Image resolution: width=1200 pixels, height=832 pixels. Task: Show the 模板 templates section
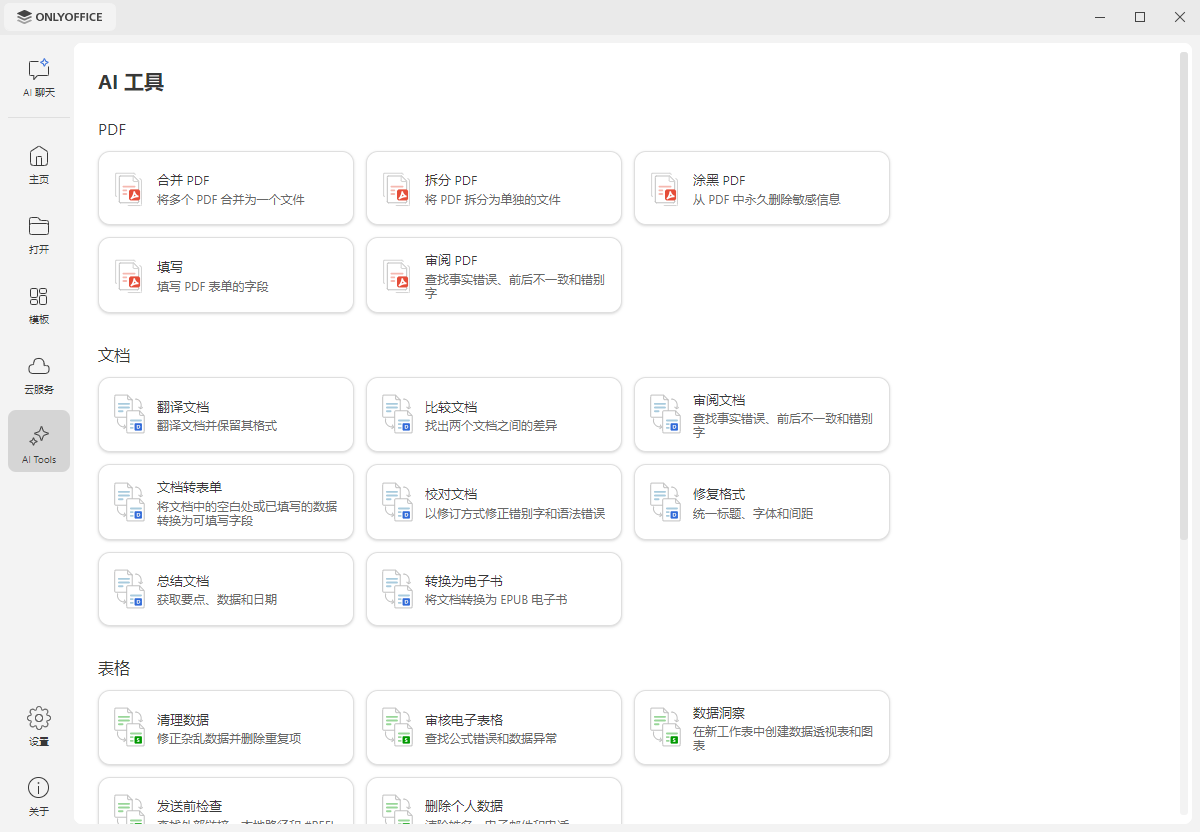(39, 305)
